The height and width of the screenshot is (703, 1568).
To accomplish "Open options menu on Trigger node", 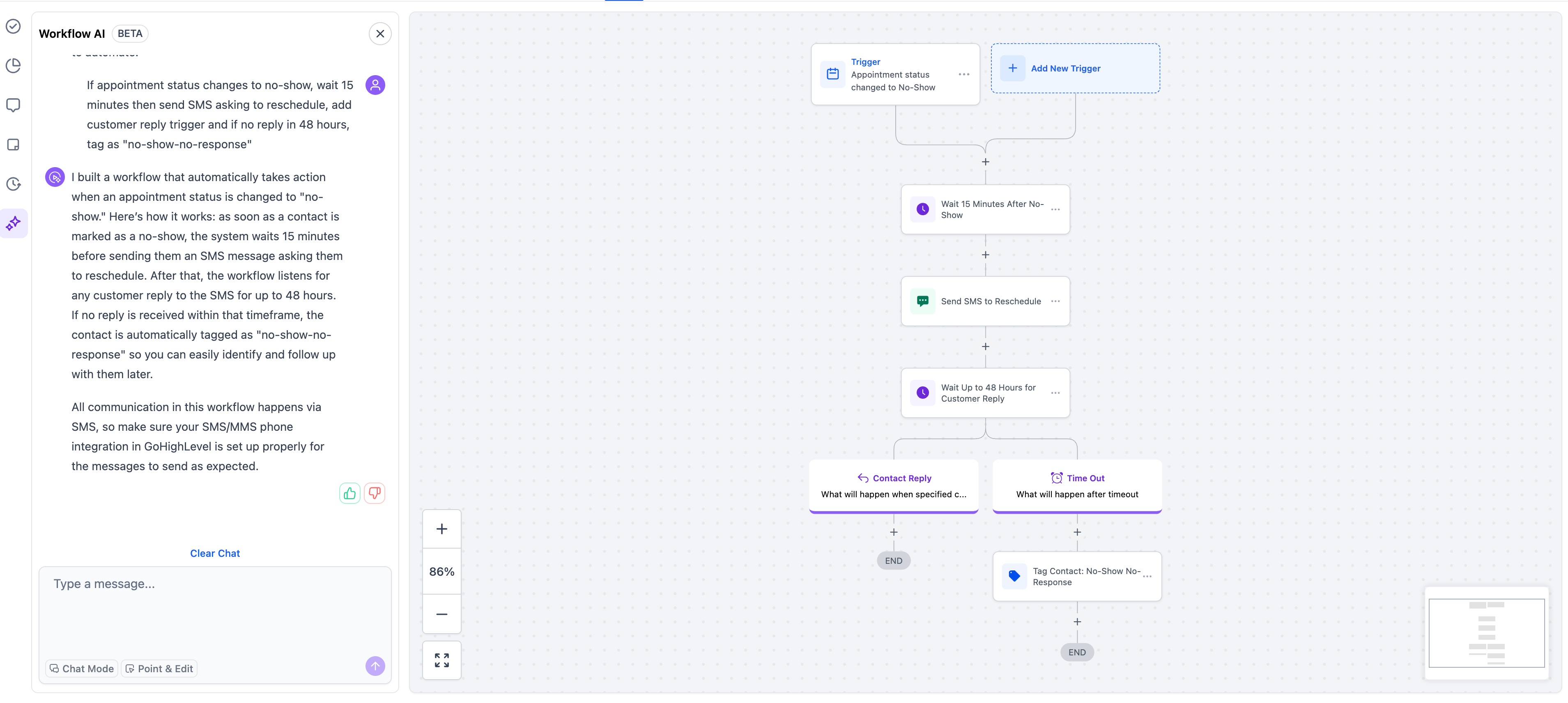I will coord(963,74).
